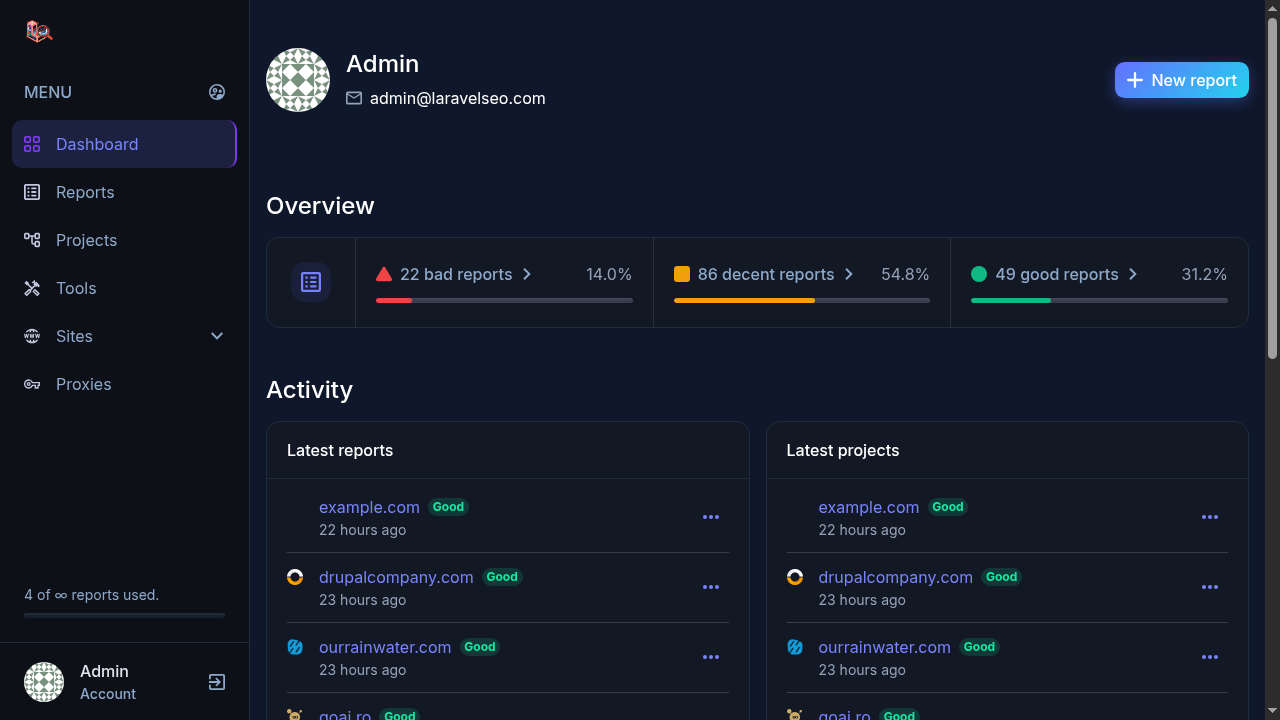The width and height of the screenshot is (1280, 720).
Task: Click Good badge next to drupalcompany.com report
Action: 502,577
